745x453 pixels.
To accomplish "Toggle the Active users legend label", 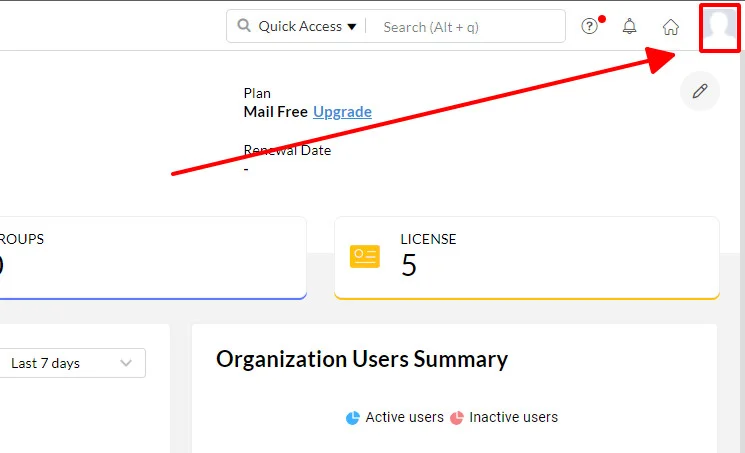I will coord(404,417).
